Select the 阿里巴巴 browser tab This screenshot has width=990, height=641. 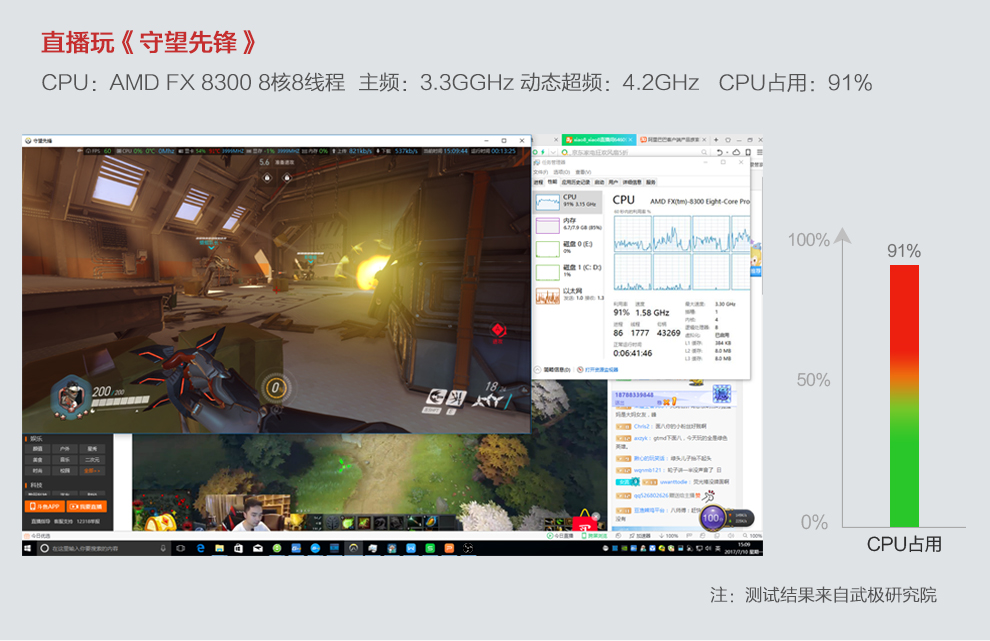(673, 140)
